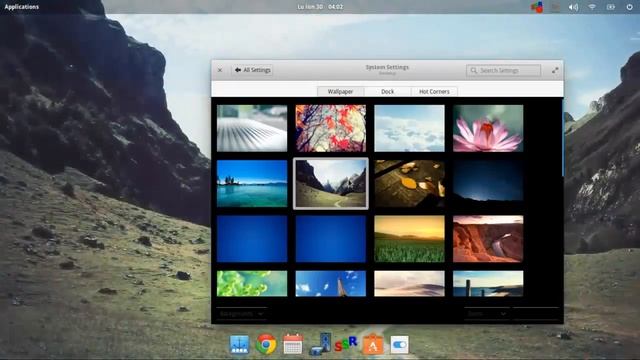Viewport: 640px width, 360px height.
Task: Select the dark night sky wallpaper
Action: (488, 183)
